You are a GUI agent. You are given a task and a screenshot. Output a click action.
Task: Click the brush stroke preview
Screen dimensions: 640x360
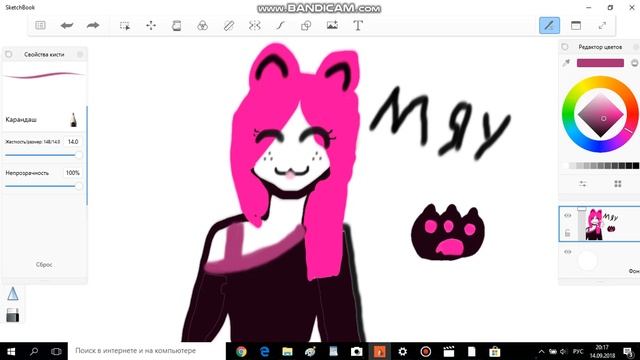click(x=44, y=75)
